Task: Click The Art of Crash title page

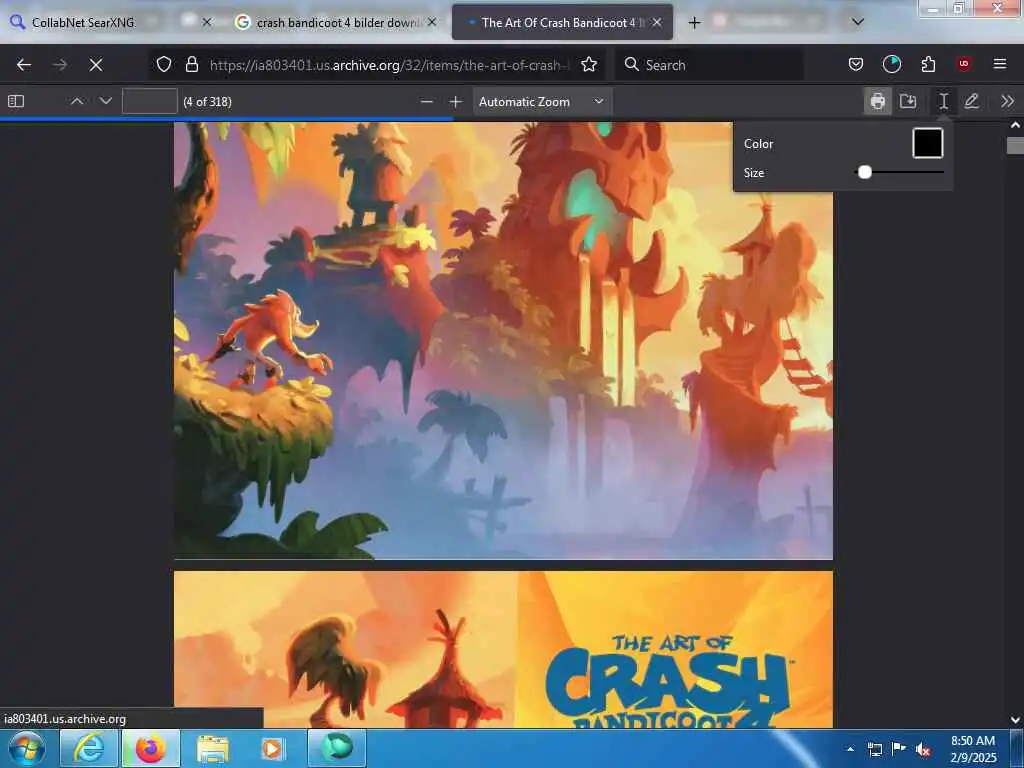Action: [x=503, y=649]
